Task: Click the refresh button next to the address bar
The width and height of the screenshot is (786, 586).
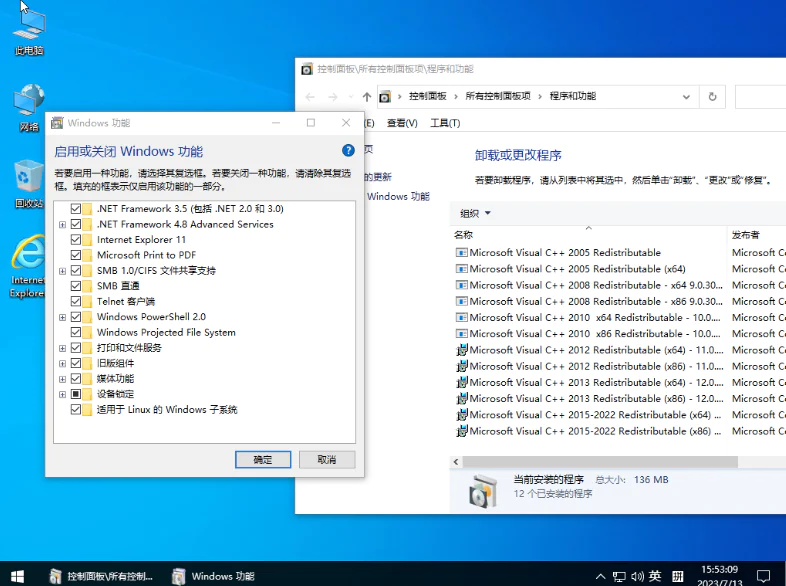Action: point(712,97)
